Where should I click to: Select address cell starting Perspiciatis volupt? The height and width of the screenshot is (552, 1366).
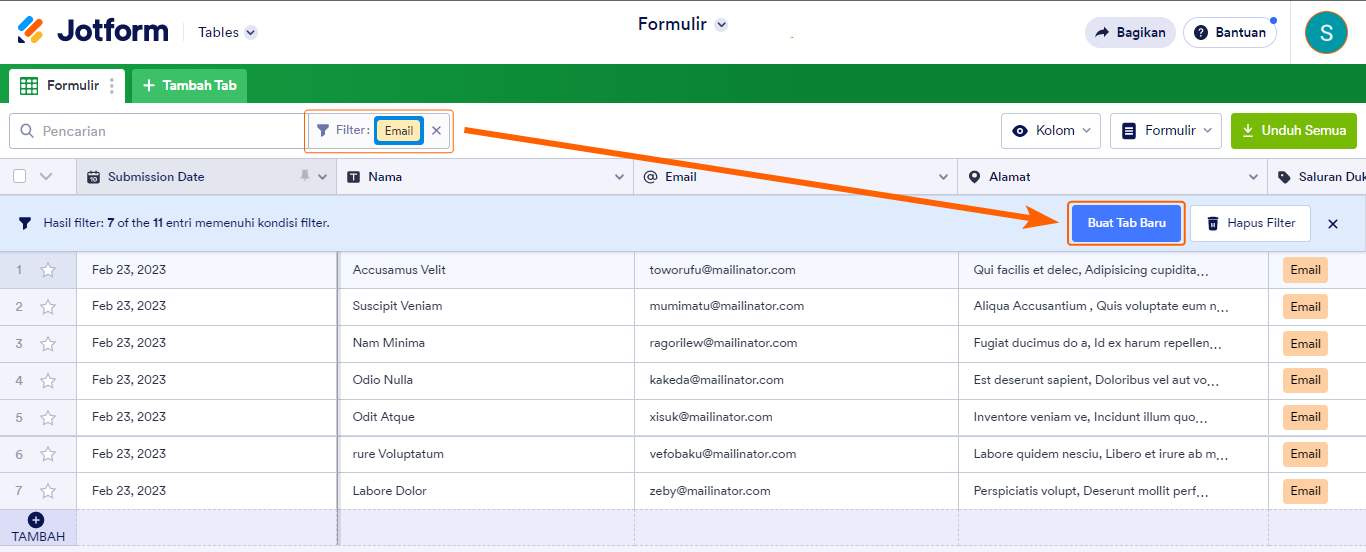tap(1113, 491)
